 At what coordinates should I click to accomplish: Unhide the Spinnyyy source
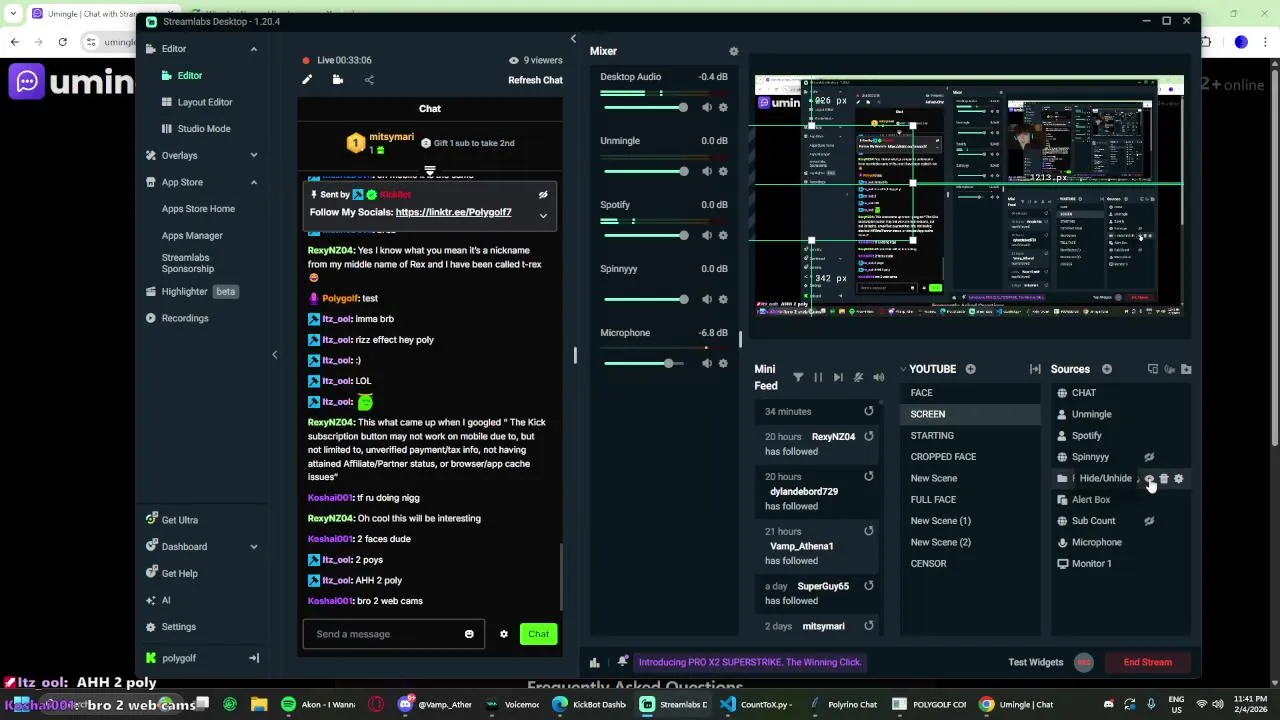coord(1149,457)
